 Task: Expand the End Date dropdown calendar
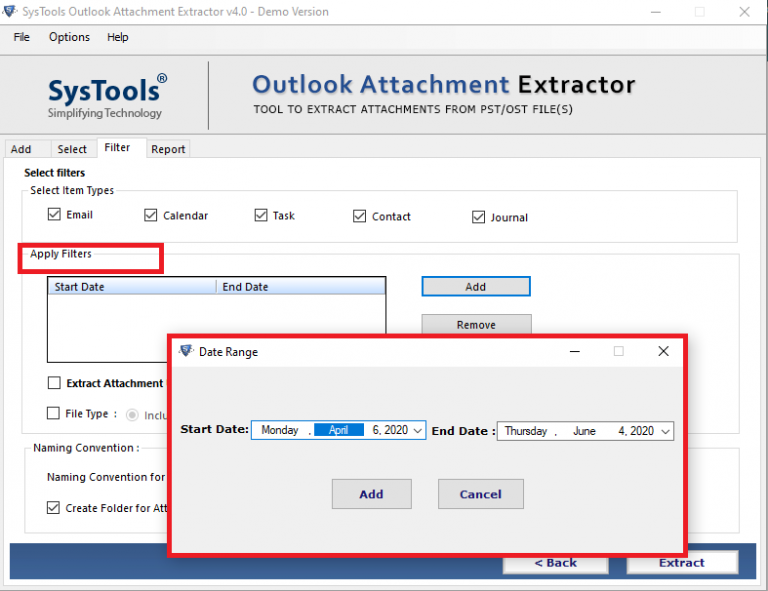(x=665, y=431)
